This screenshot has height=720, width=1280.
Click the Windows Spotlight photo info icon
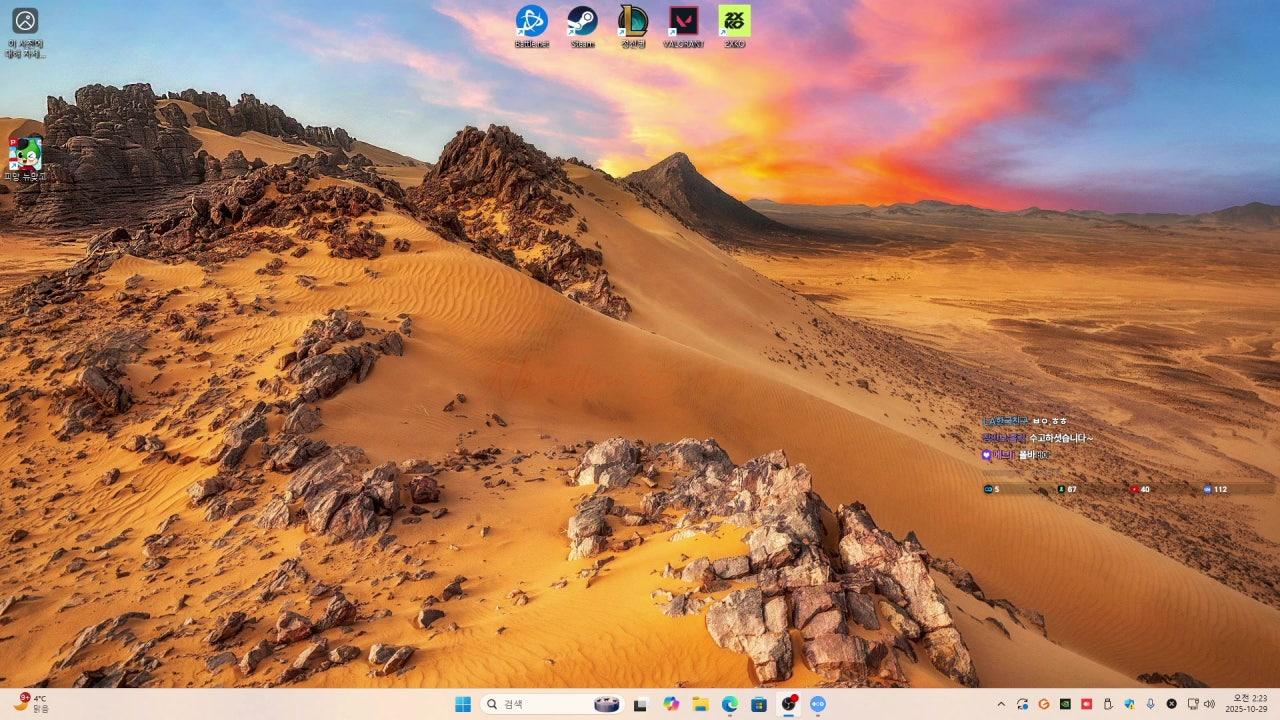[25, 22]
